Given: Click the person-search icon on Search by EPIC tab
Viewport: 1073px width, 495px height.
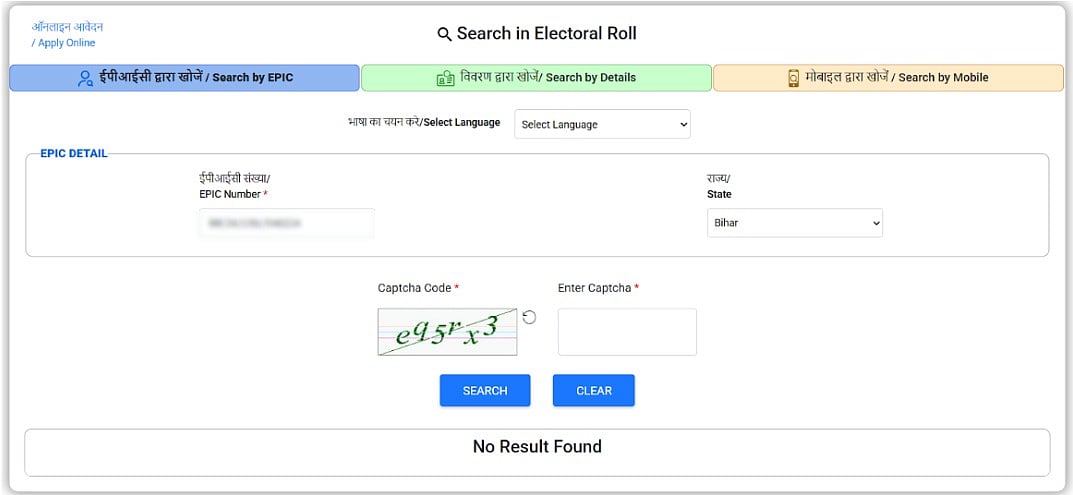Looking at the screenshot, I should [x=85, y=78].
